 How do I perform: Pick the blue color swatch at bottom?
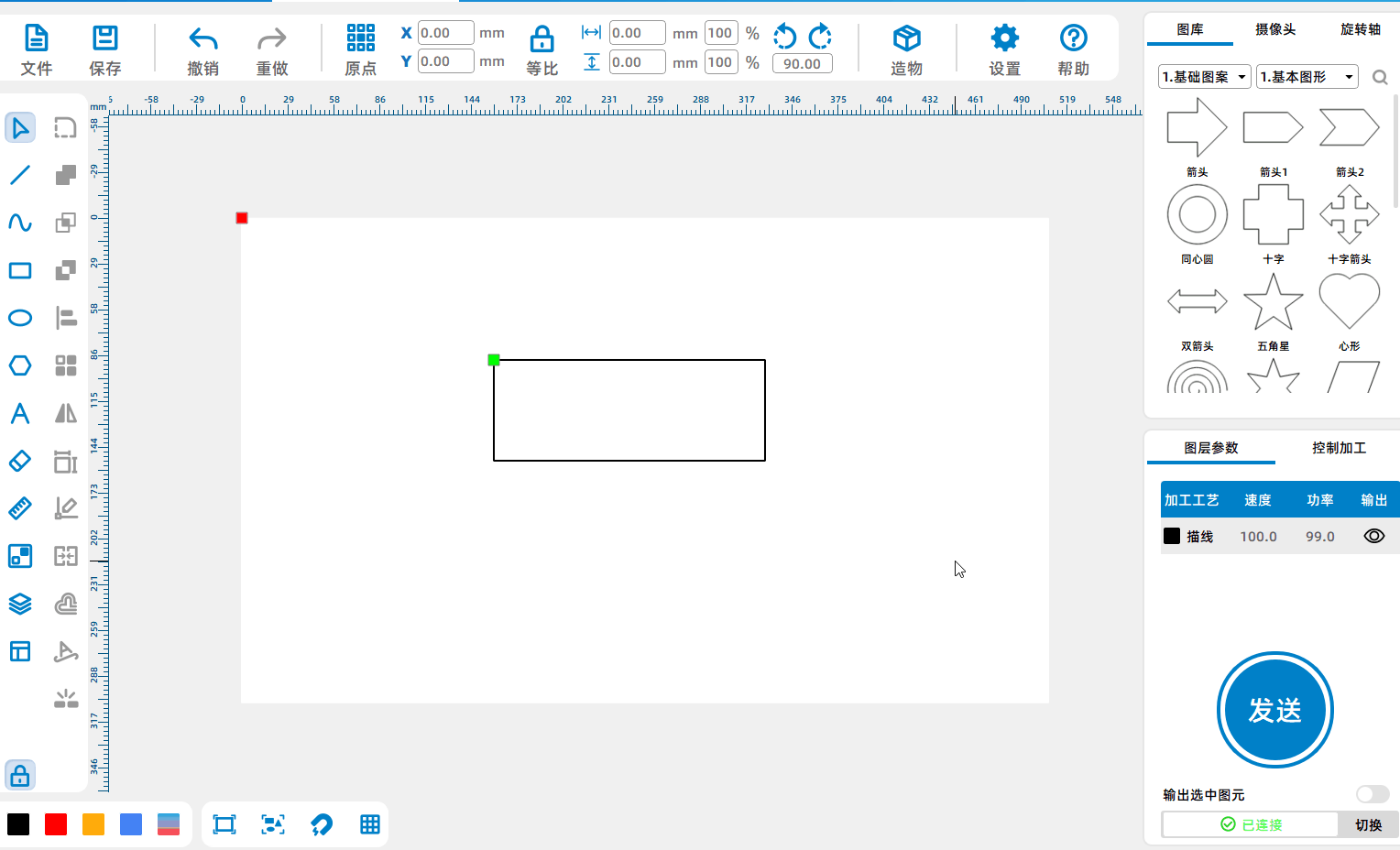tap(131, 824)
